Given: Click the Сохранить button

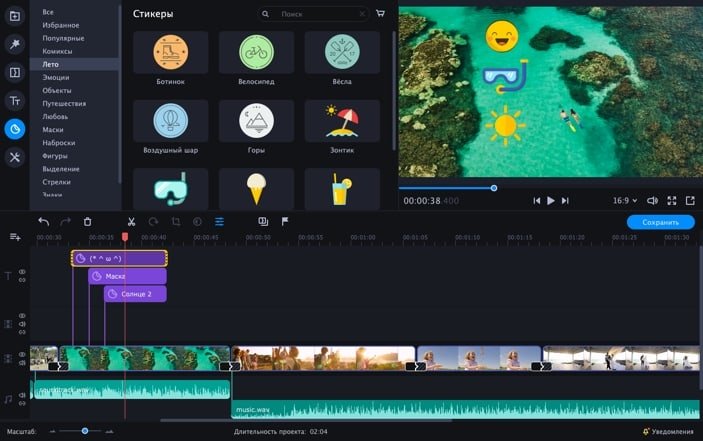Looking at the screenshot, I should point(660,222).
